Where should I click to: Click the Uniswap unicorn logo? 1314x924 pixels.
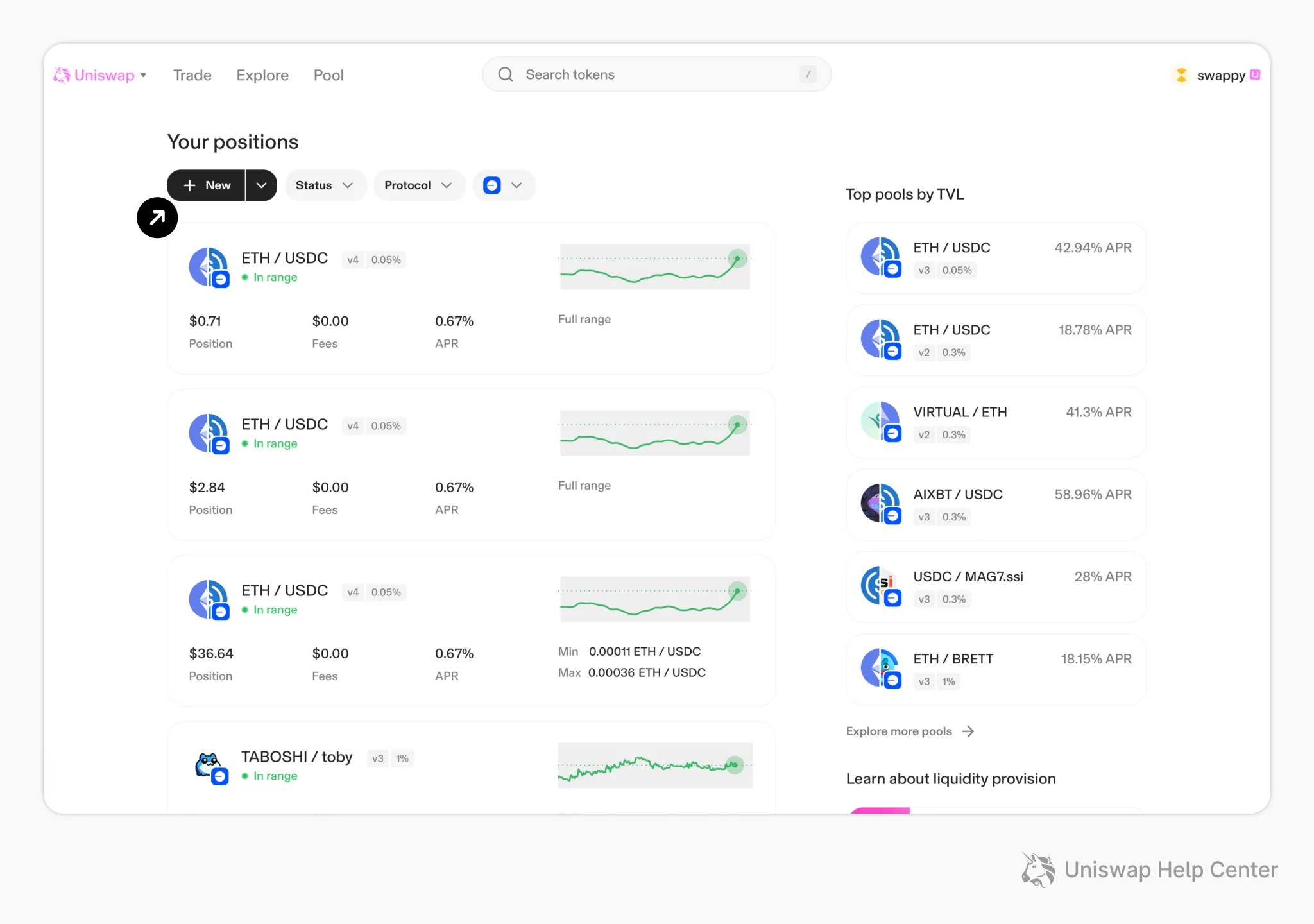coord(62,75)
